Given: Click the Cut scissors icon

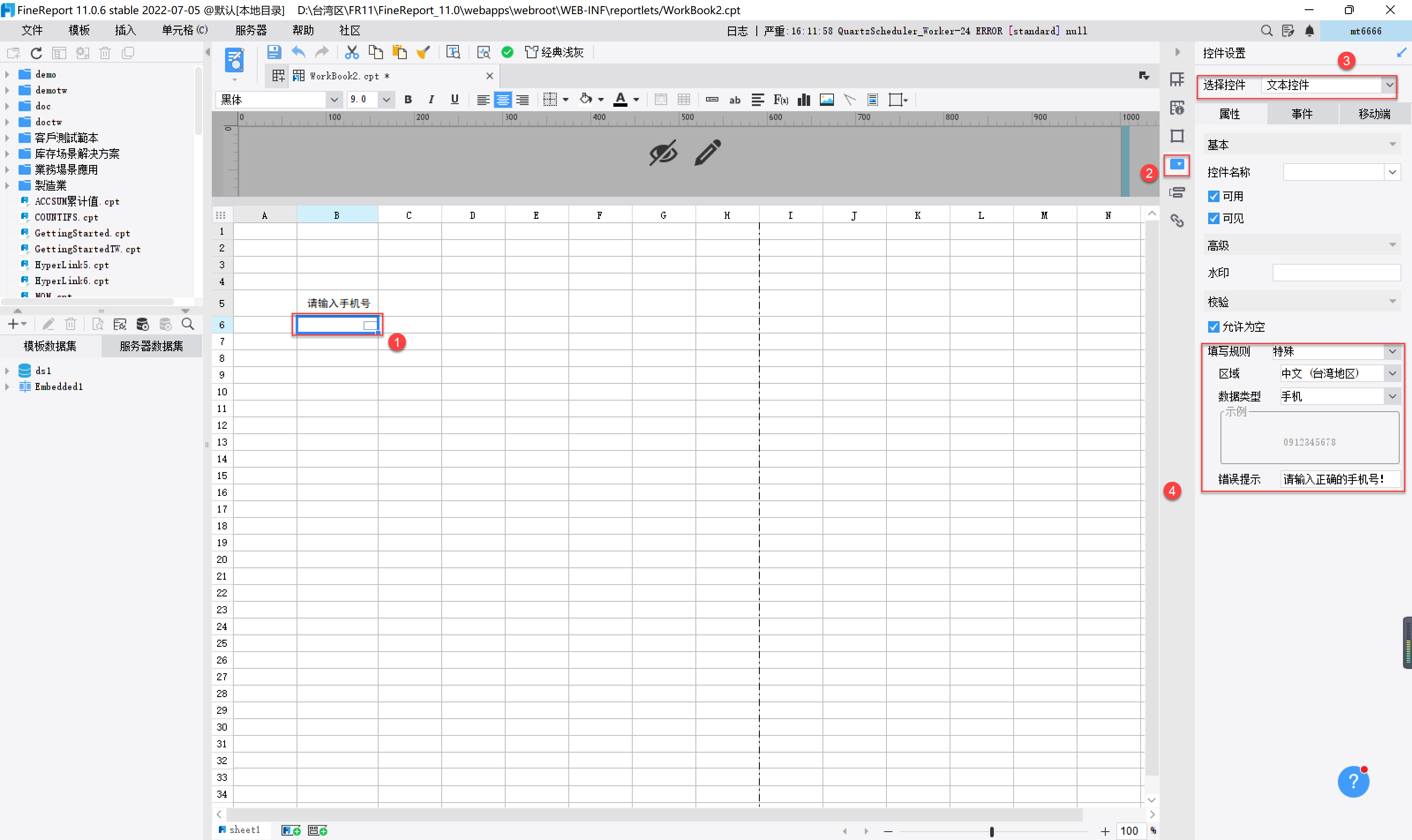Looking at the screenshot, I should click(x=352, y=52).
